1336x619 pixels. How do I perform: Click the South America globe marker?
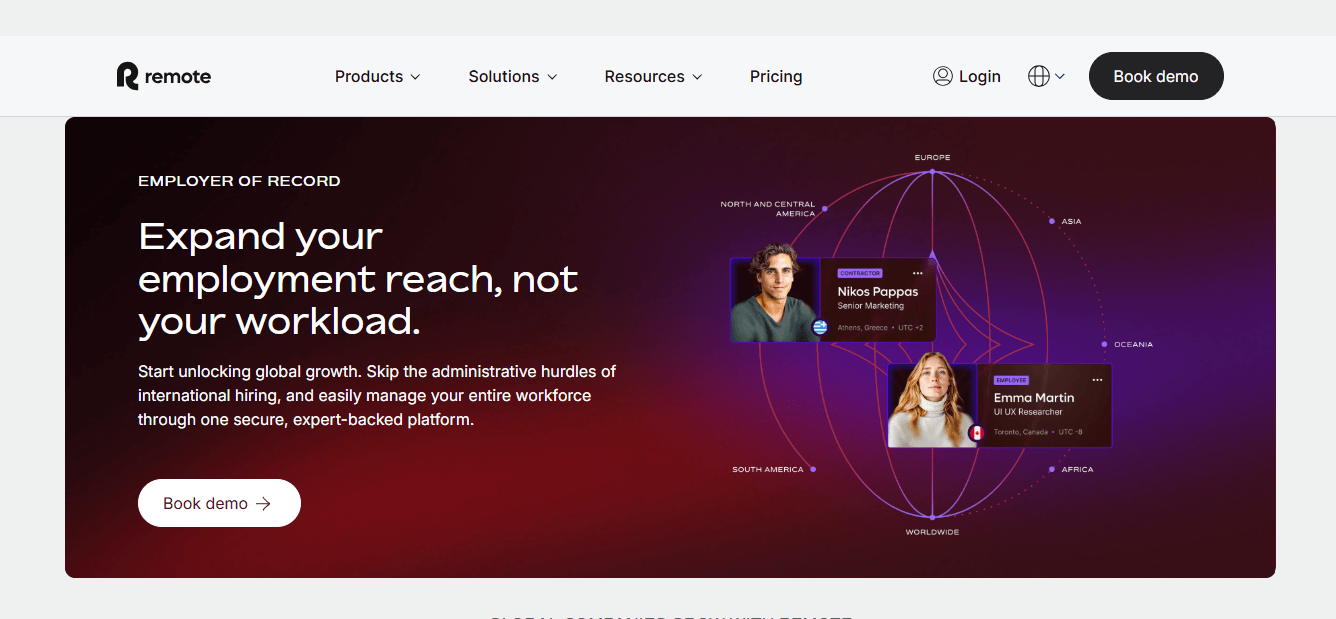coord(813,469)
